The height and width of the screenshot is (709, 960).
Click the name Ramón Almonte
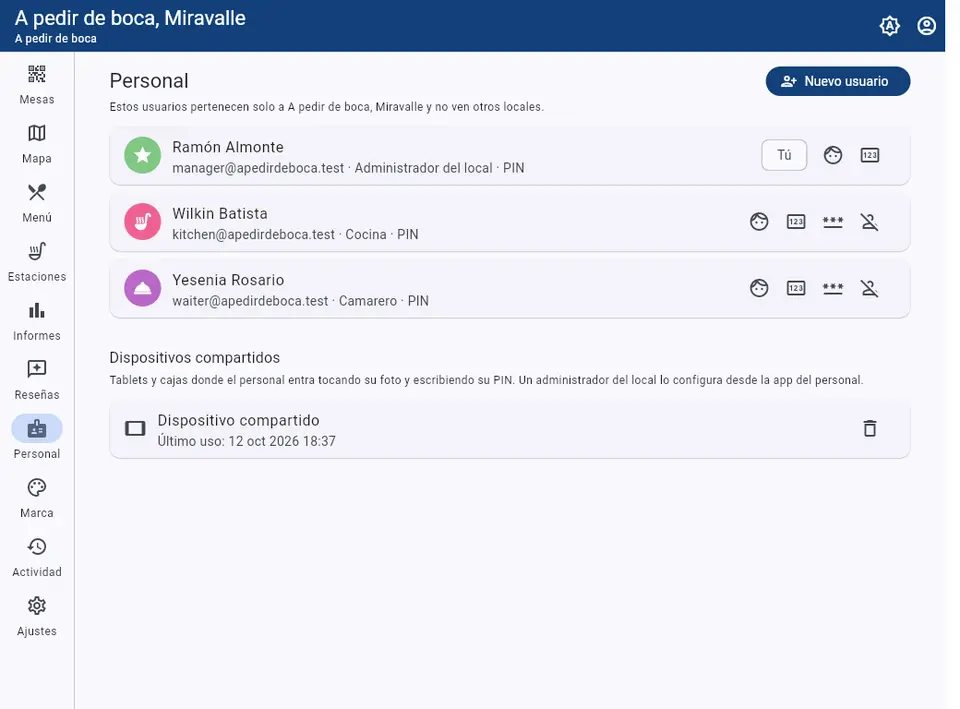228,147
